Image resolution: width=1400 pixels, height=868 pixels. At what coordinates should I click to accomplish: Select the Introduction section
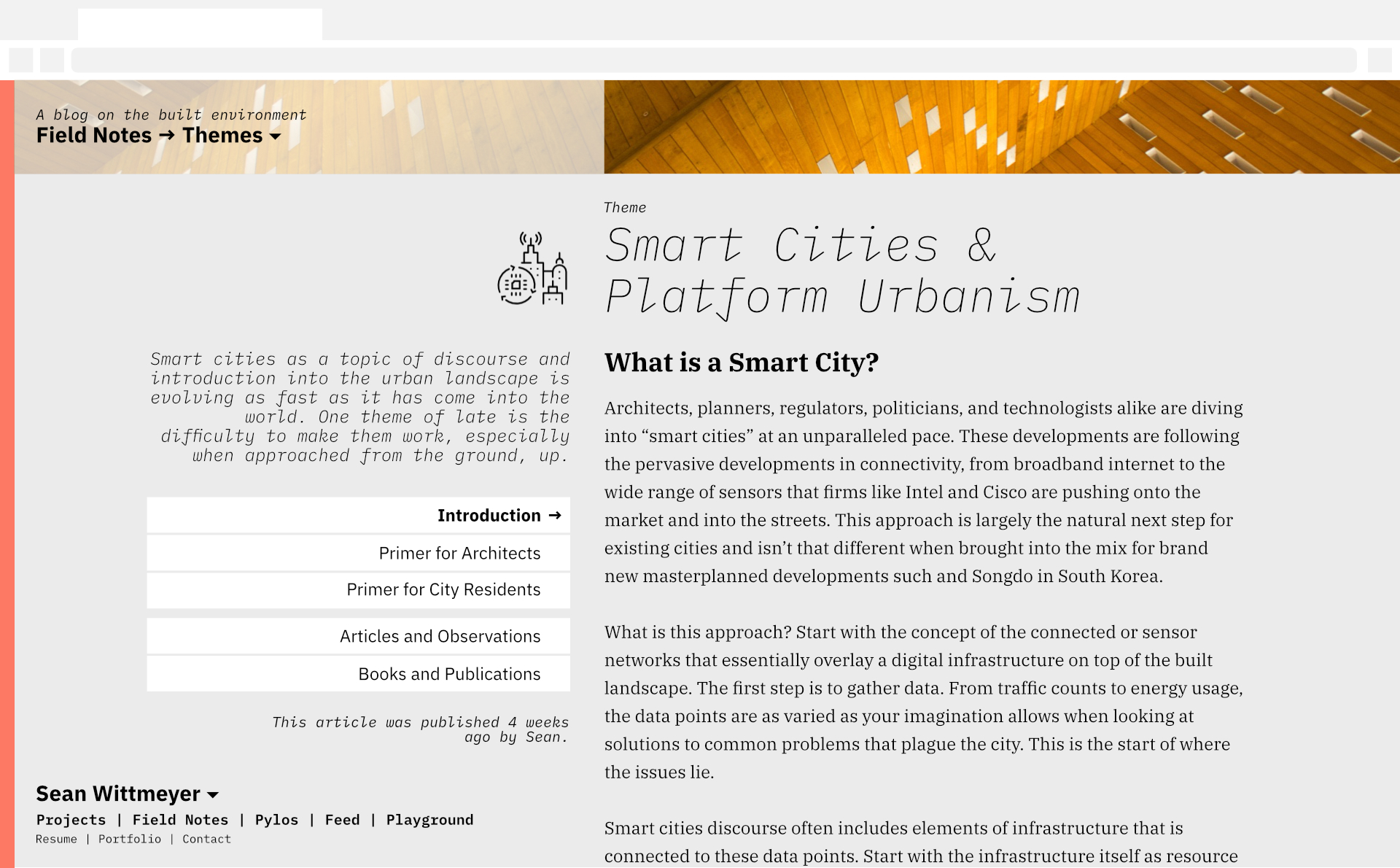click(x=358, y=516)
